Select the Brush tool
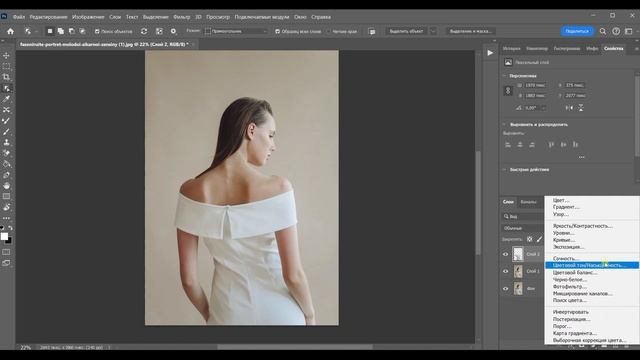This screenshot has height=360, width=640. pyautogui.click(x=6, y=131)
